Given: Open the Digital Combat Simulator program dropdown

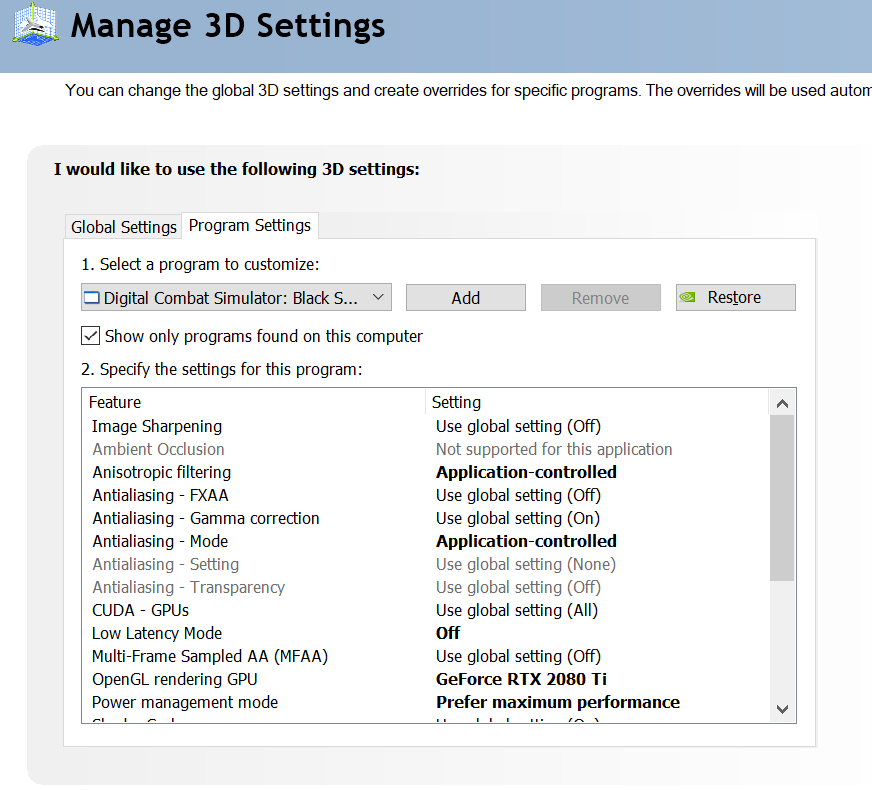Looking at the screenshot, I should [x=236, y=297].
